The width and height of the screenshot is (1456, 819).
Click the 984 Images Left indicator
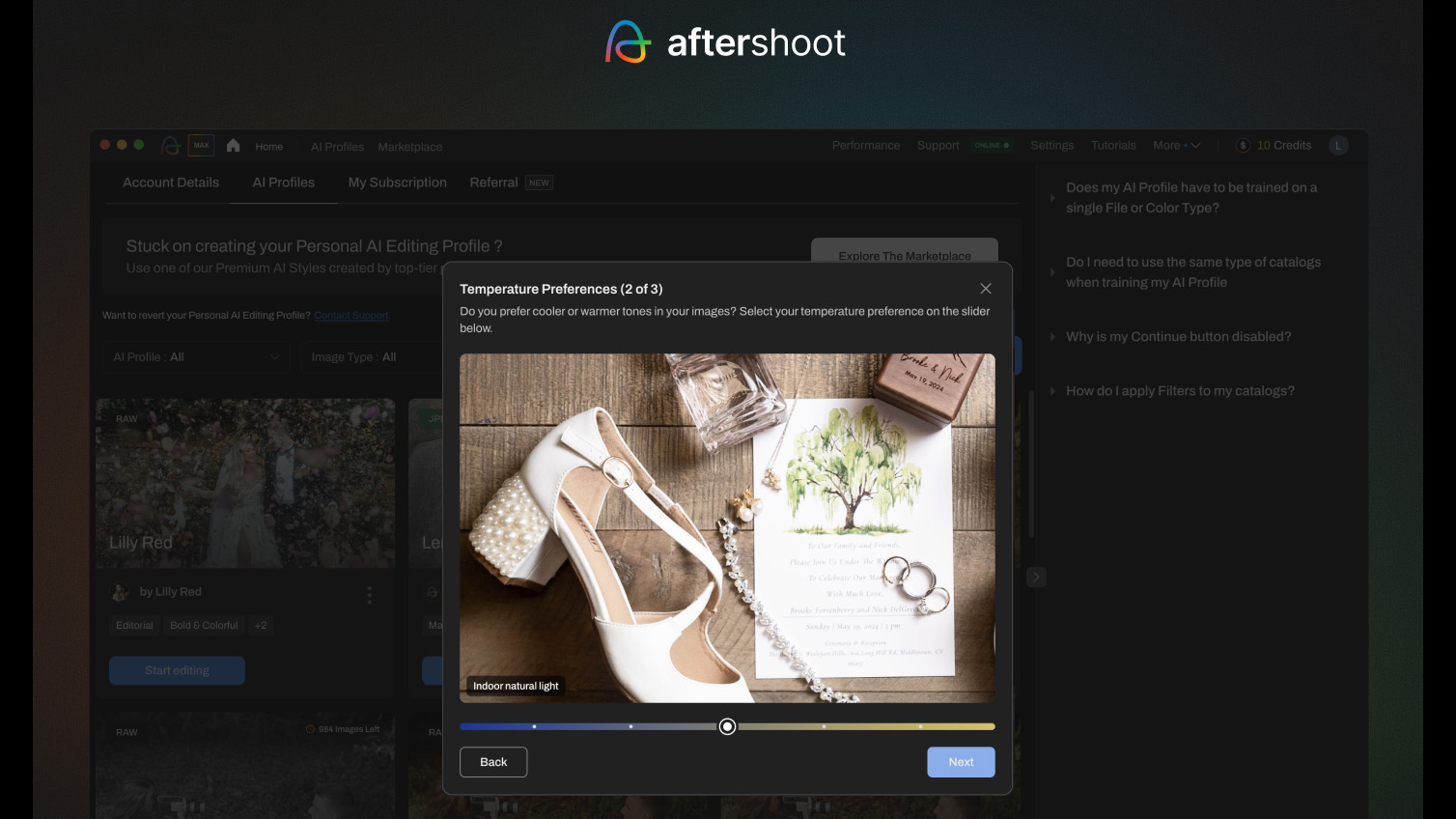click(343, 729)
